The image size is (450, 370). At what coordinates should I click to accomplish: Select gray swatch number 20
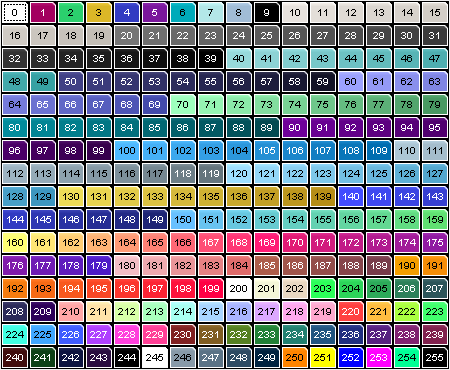(126, 35)
